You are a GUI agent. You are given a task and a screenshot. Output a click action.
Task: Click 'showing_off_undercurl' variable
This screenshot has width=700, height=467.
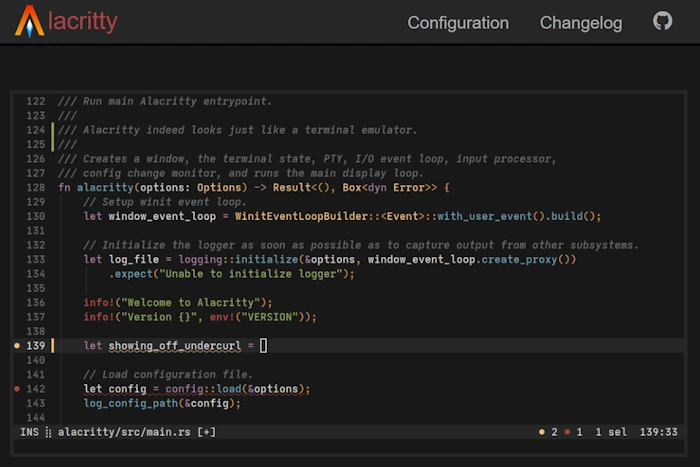pos(175,346)
